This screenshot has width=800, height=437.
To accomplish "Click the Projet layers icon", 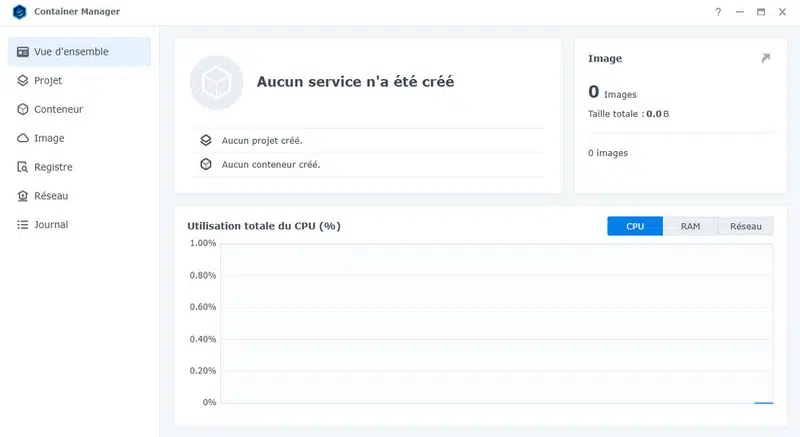I will pos(23,81).
